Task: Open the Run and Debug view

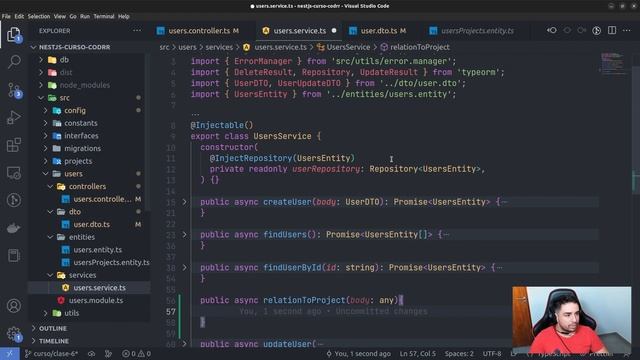Action: [x=14, y=118]
